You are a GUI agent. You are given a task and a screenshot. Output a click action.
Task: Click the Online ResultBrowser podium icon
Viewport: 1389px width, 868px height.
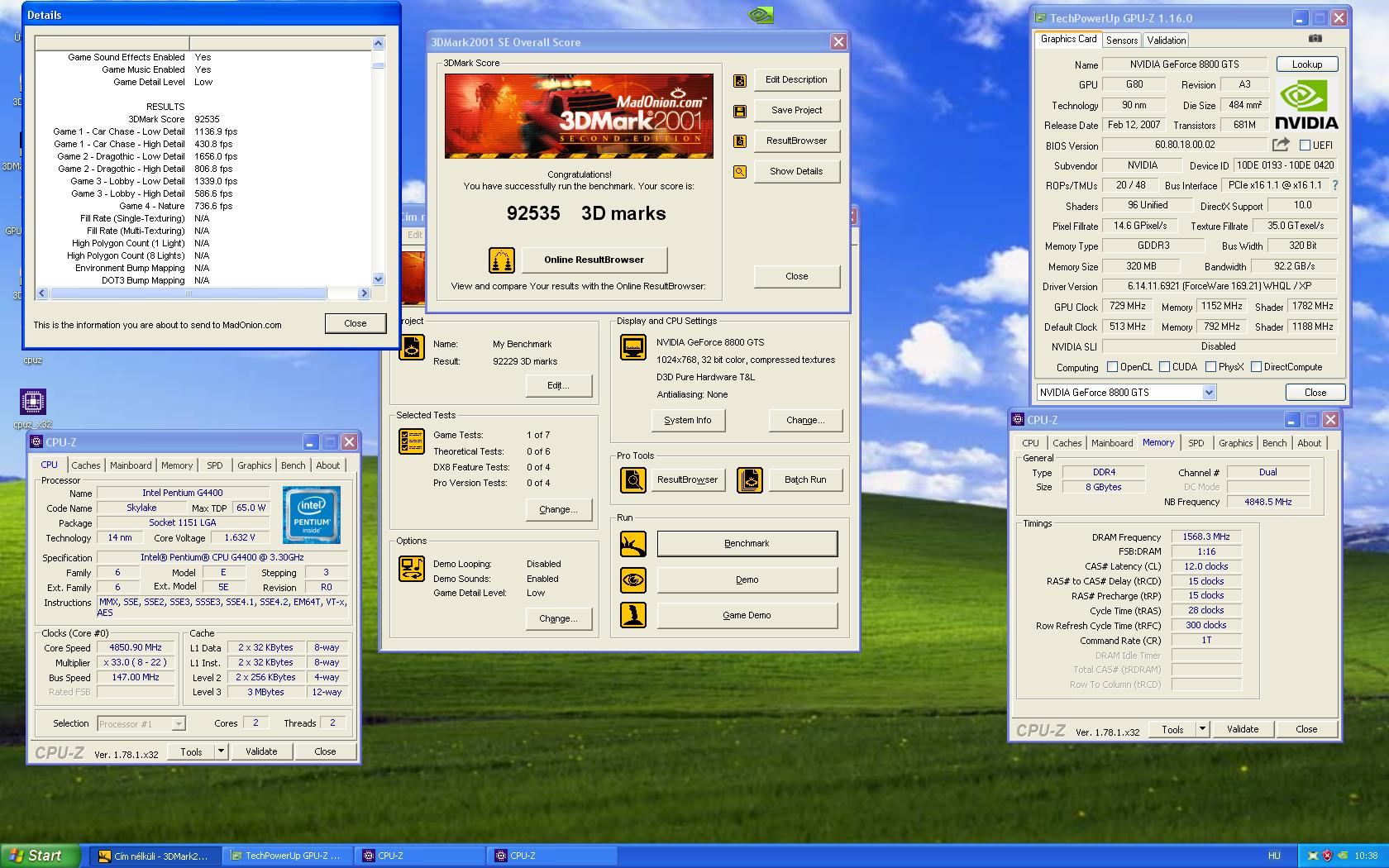pos(502,260)
